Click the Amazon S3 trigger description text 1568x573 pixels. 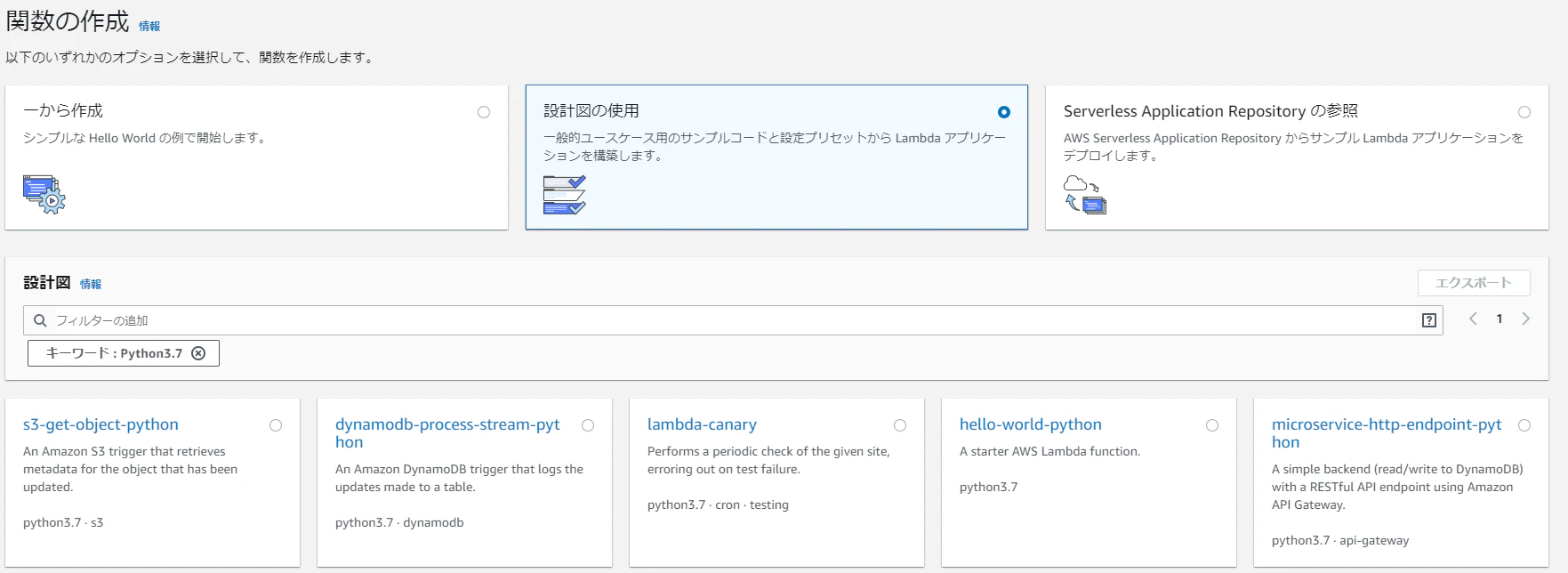click(x=130, y=469)
